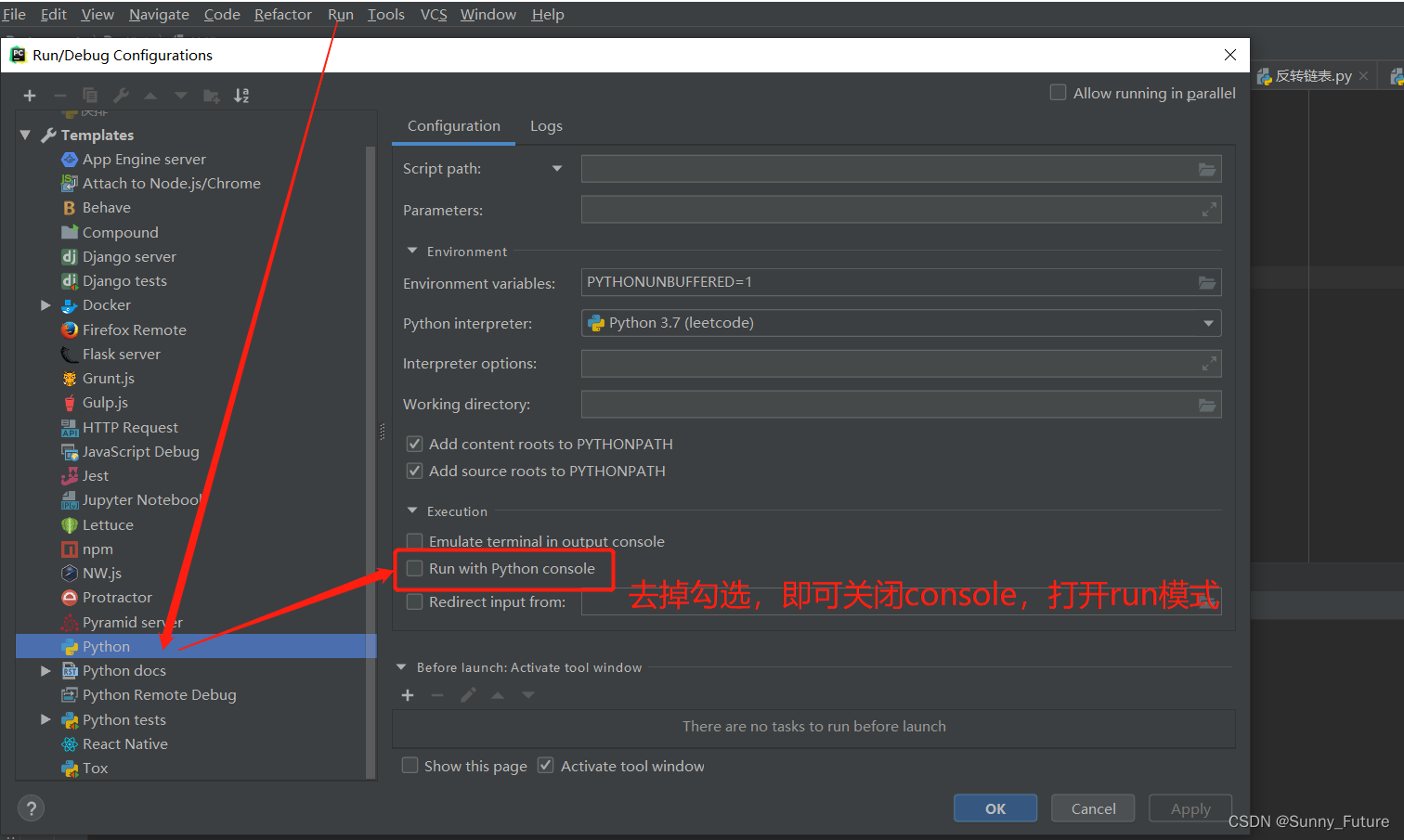The height and width of the screenshot is (840, 1404).
Task: Open the VCS menu
Action: [434, 15]
